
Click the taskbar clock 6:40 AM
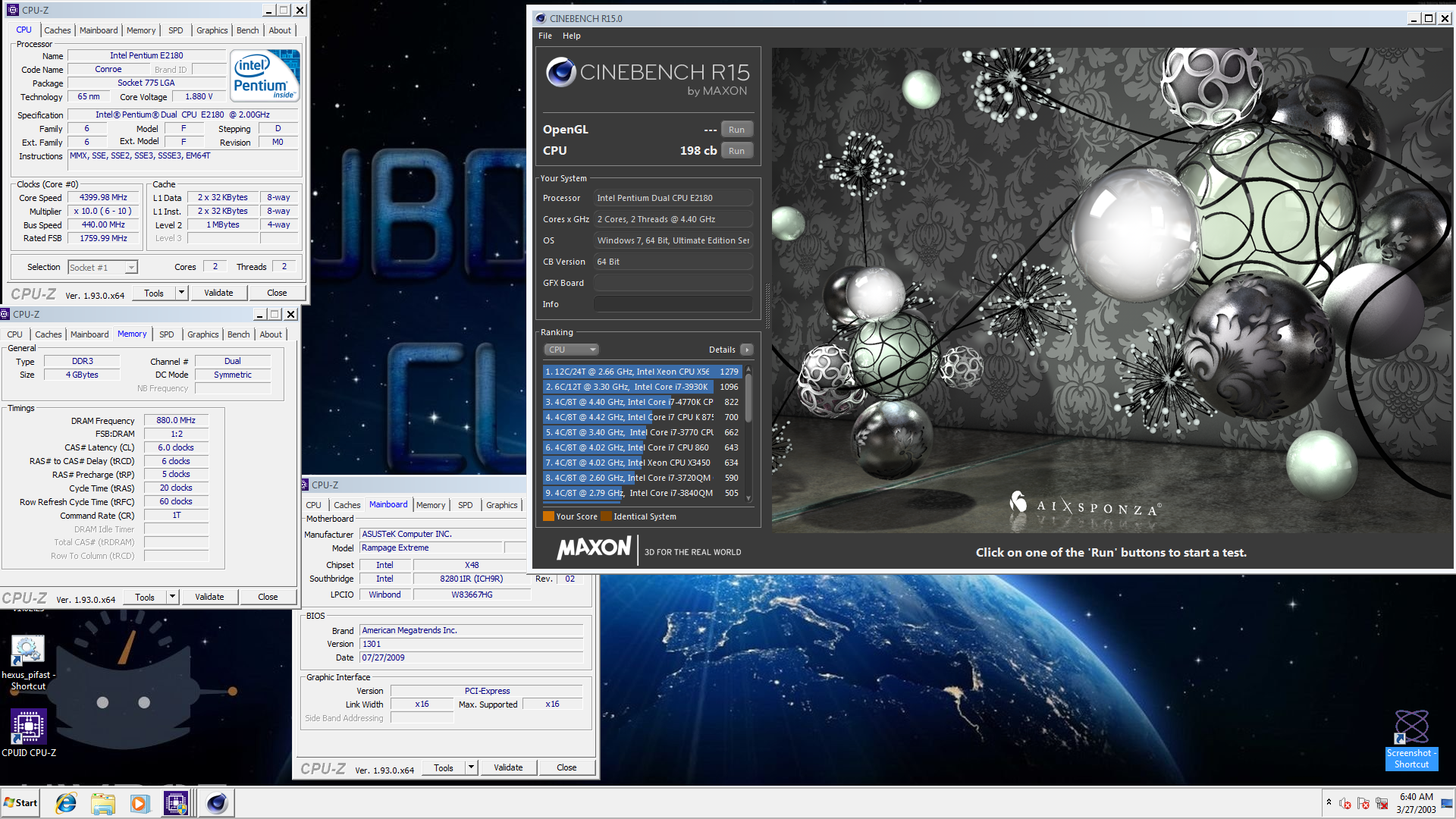point(1416,797)
